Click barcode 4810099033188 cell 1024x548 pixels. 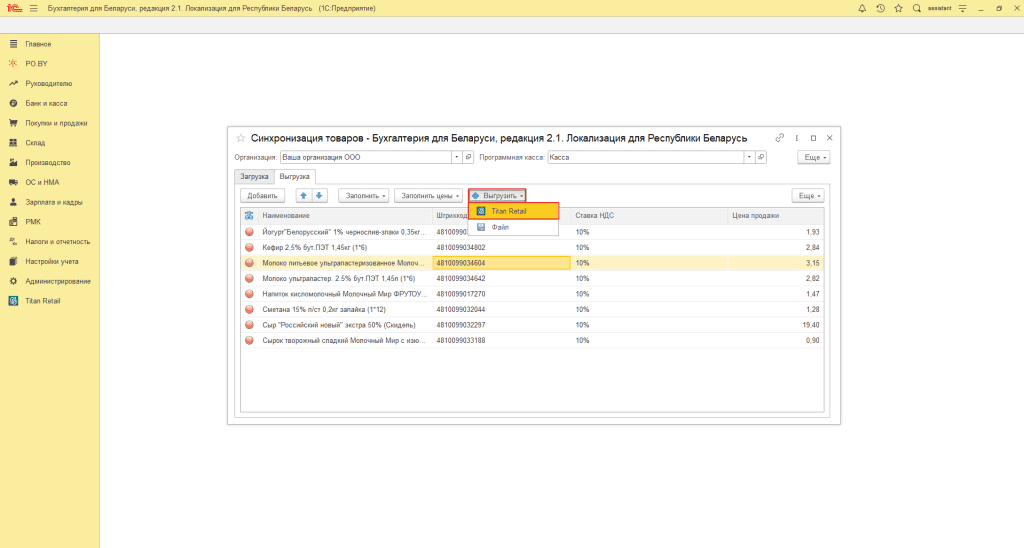[x=502, y=340]
